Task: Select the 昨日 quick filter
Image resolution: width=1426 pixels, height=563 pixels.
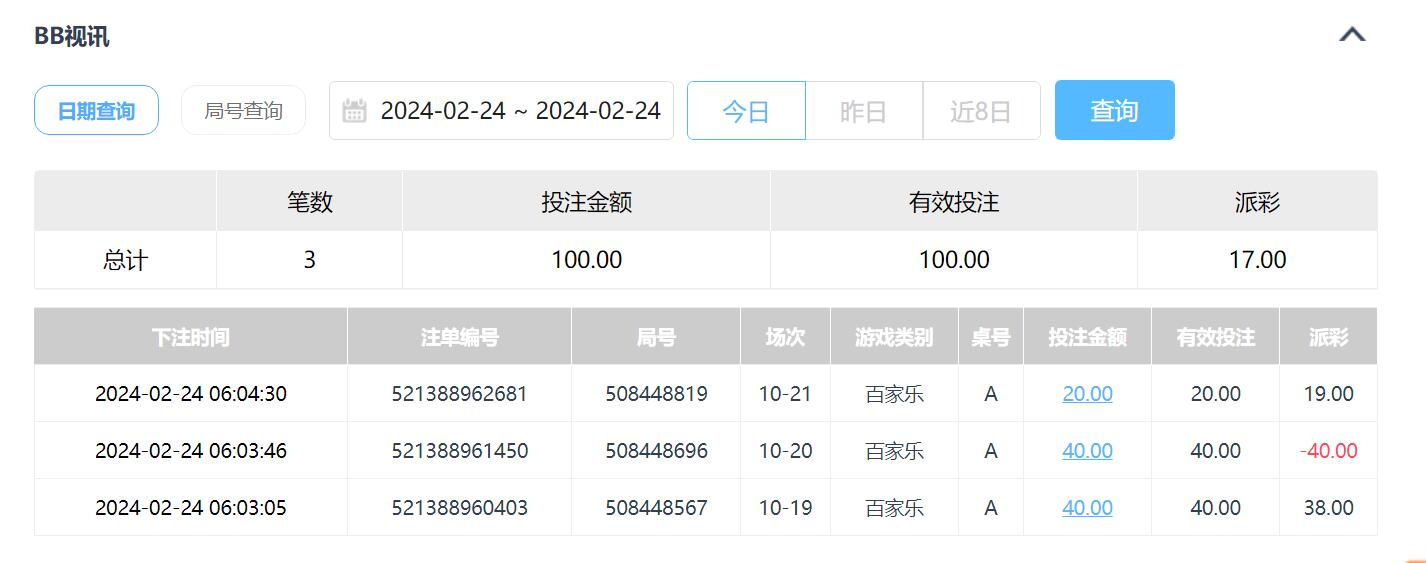Action: click(x=863, y=111)
